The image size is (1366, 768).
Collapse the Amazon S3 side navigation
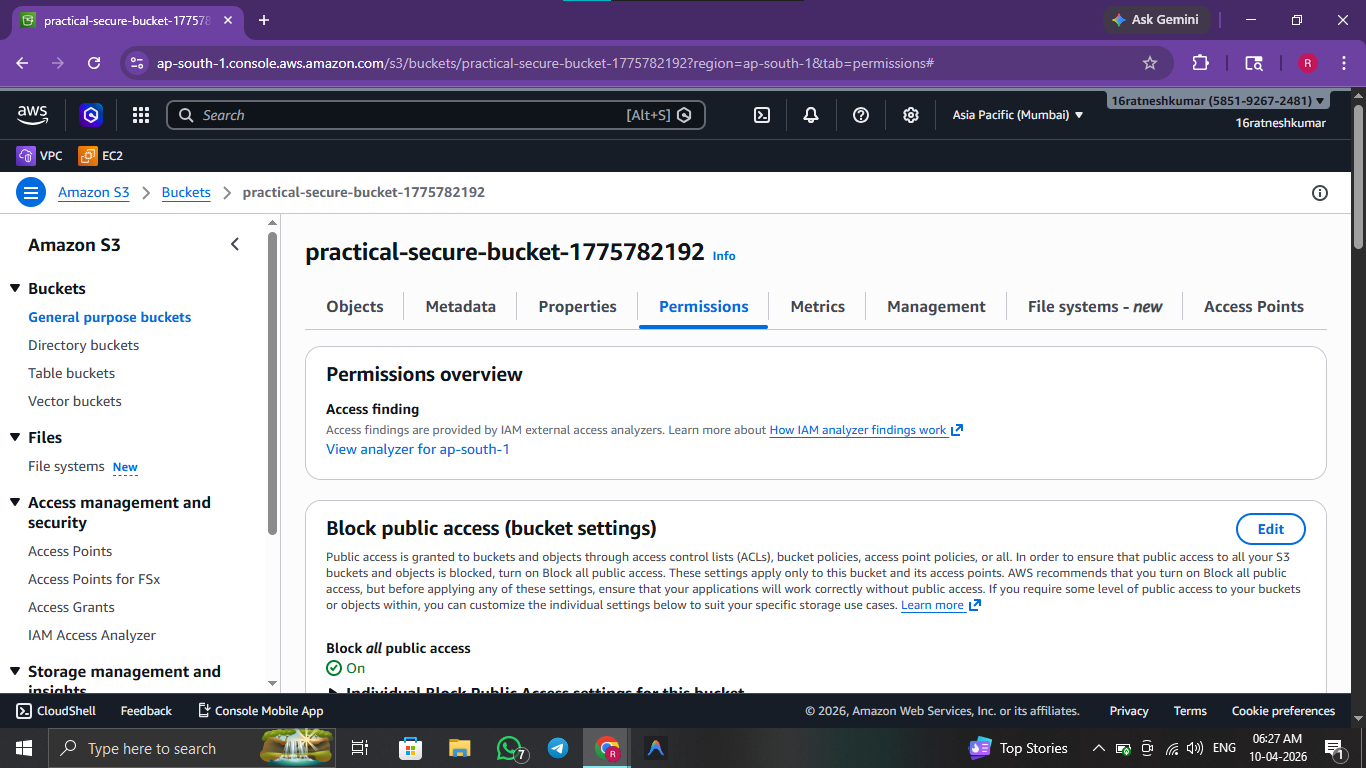click(235, 244)
